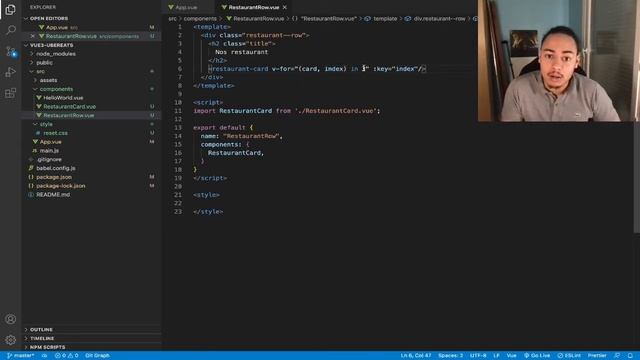Open package.json in the file tree

tap(54, 177)
